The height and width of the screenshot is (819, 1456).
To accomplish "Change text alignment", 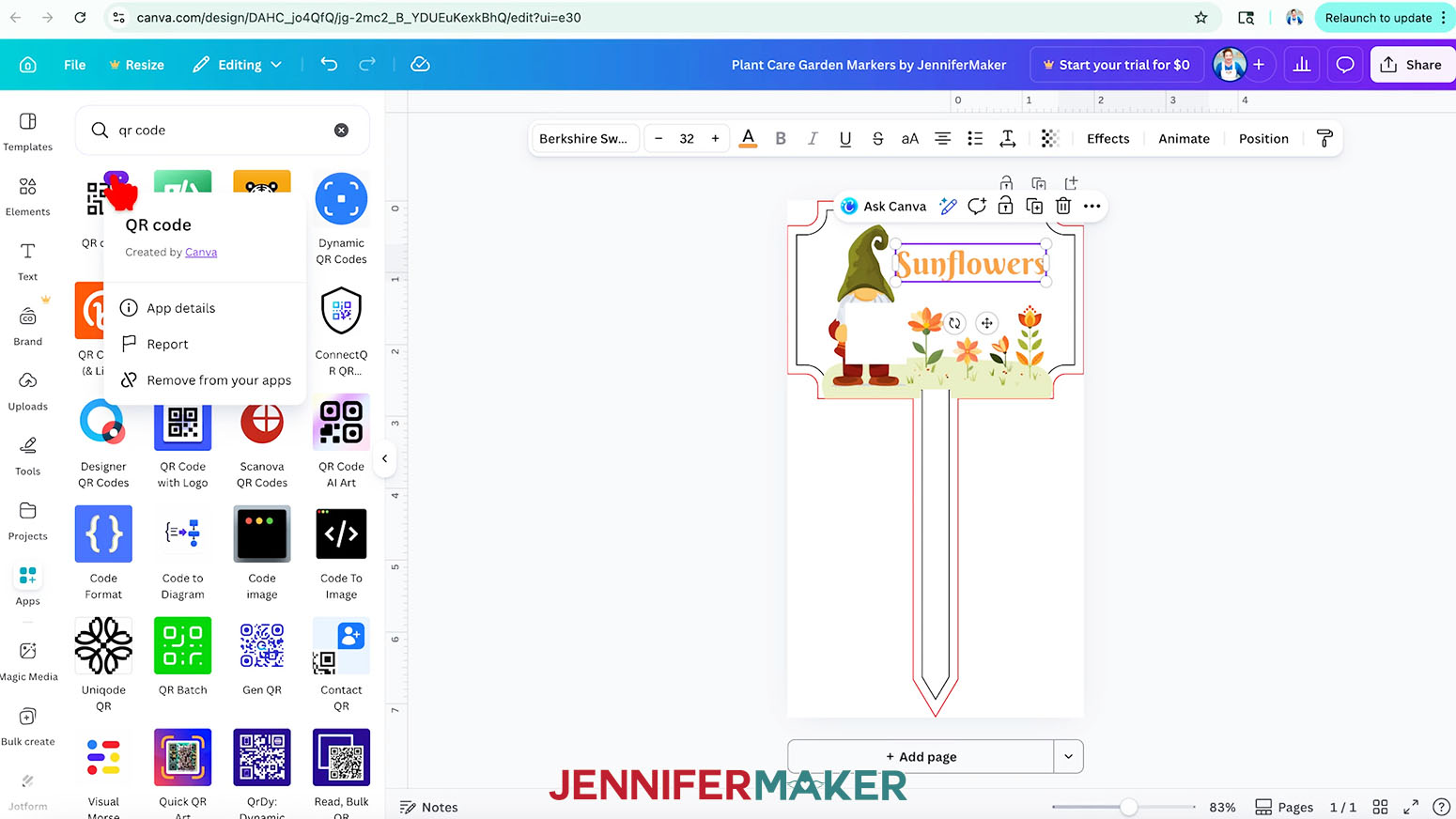I will pos(942,138).
